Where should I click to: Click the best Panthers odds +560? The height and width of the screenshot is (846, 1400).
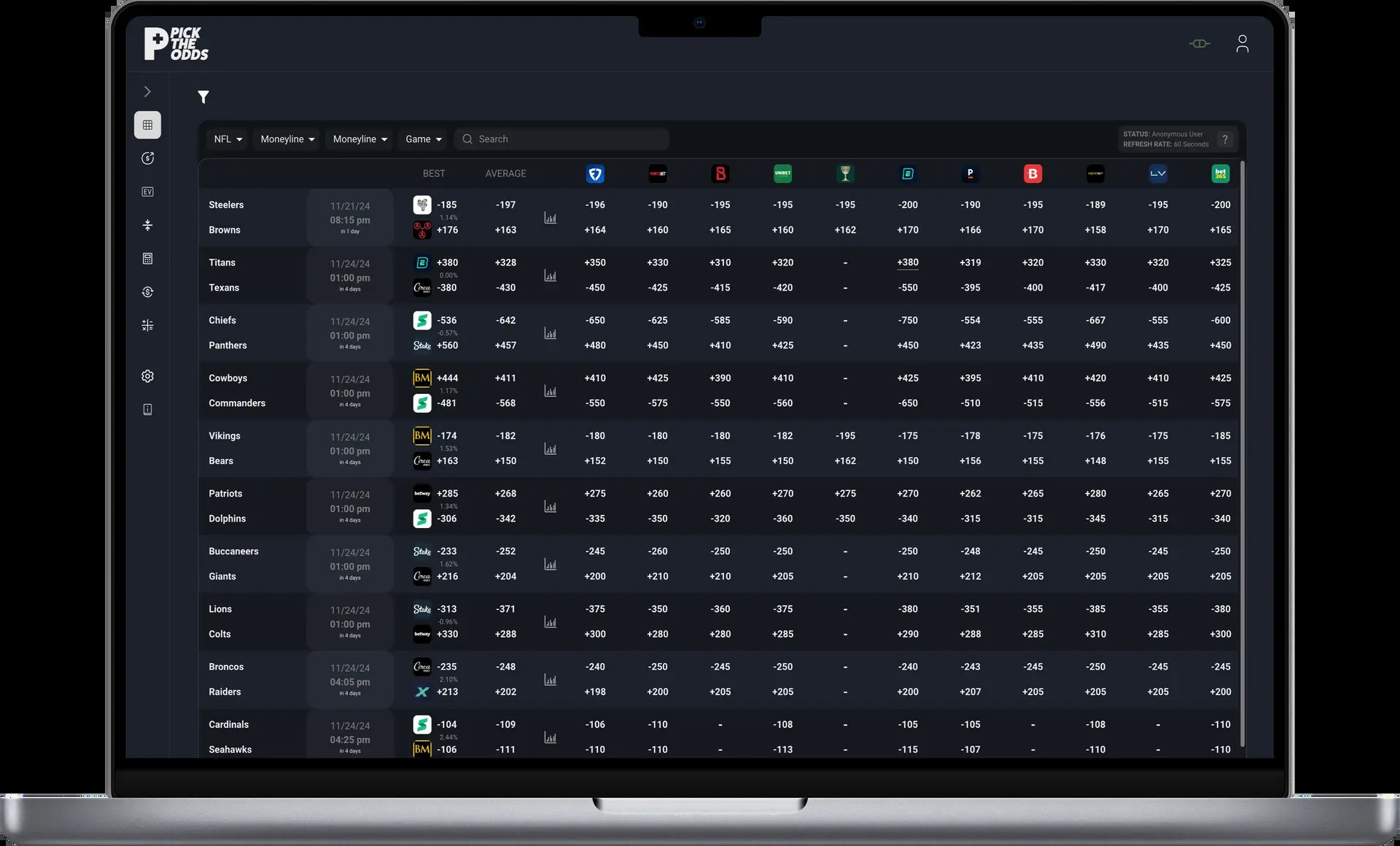click(x=447, y=346)
